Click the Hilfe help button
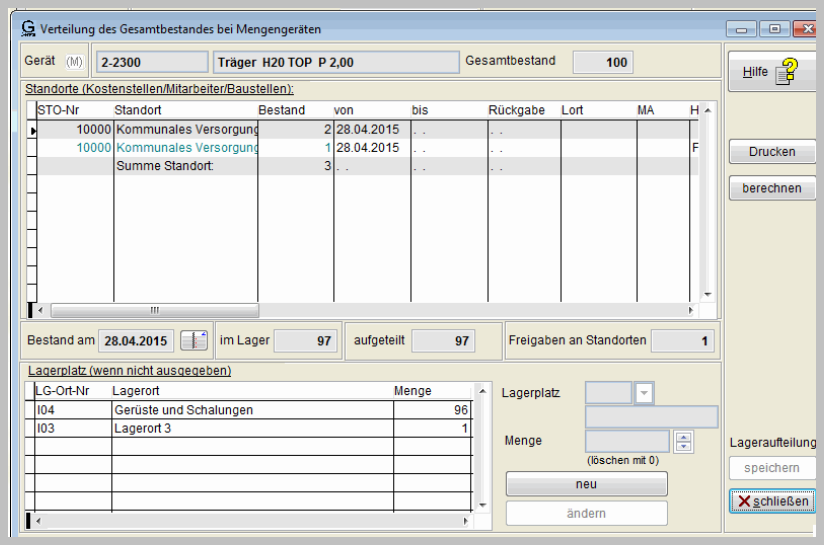This screenshot has height=545, width=824. (772, 72)
